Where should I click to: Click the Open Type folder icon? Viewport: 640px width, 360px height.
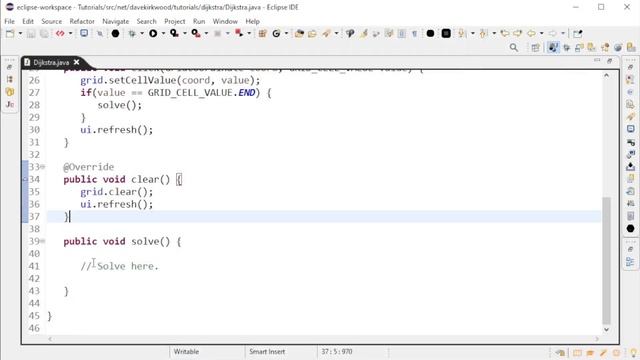coord(299,33)
